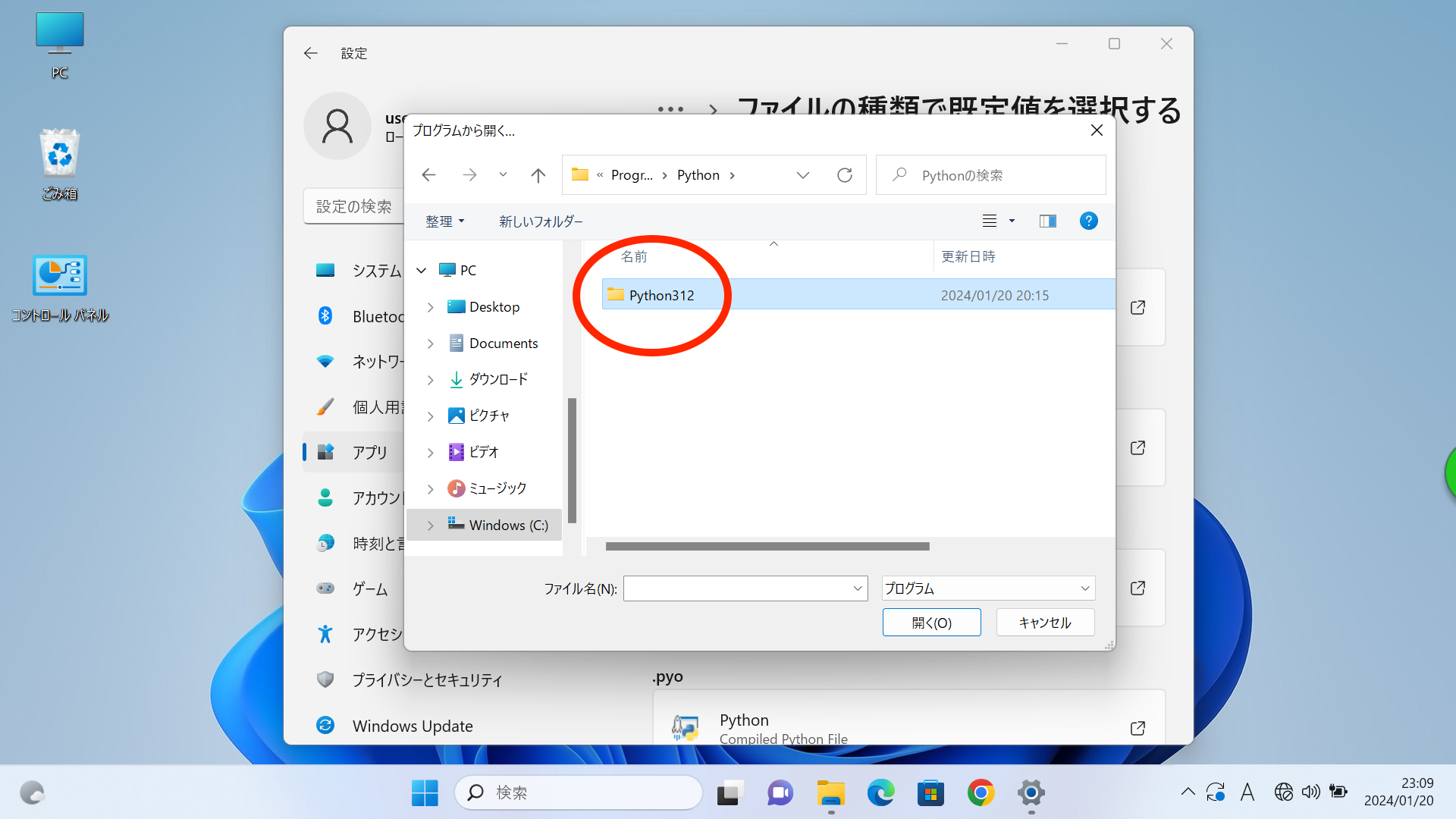Click the horizontal scrollbar in file list
Image resolution: width=1456 pixels, height=819 pixels.
coord(767,546)
